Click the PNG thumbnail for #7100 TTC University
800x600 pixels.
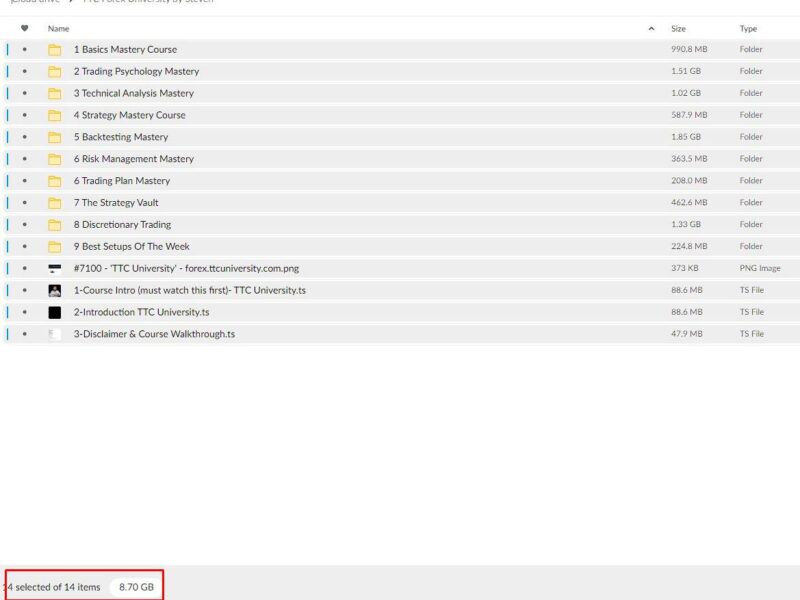point(55,268)
